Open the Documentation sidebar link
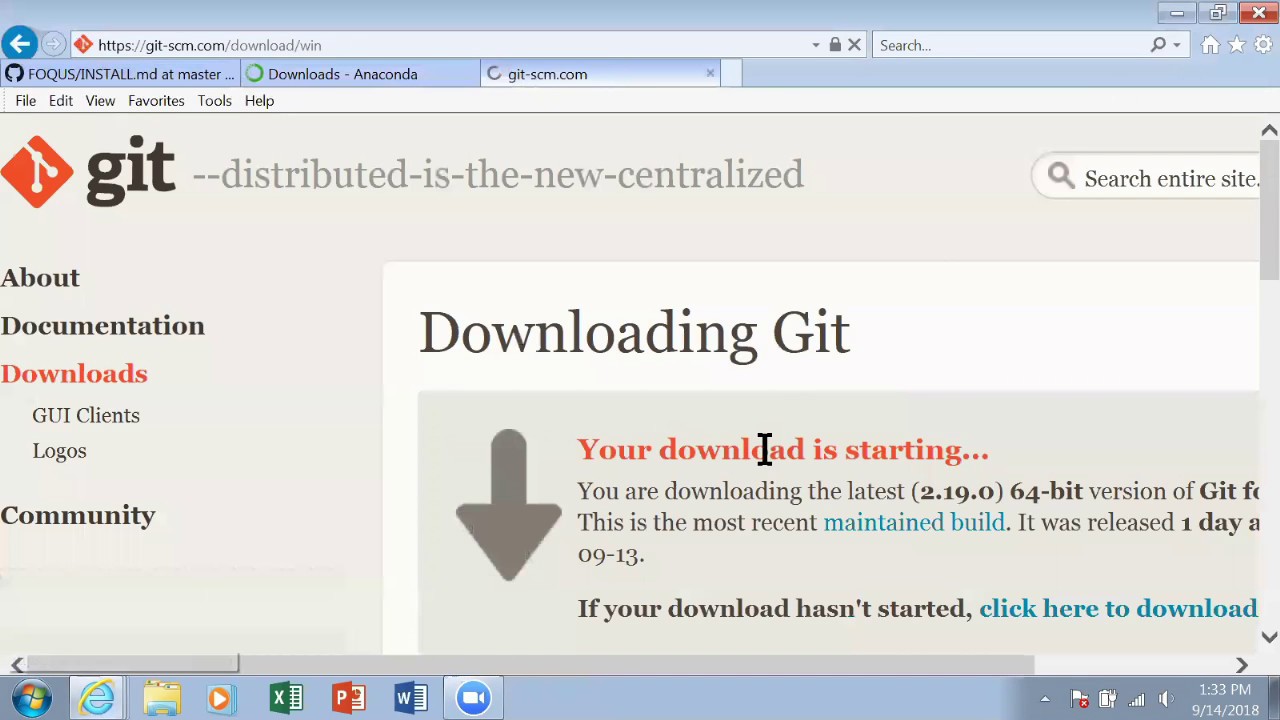1280x720 pixels. (x=102, y=326)
